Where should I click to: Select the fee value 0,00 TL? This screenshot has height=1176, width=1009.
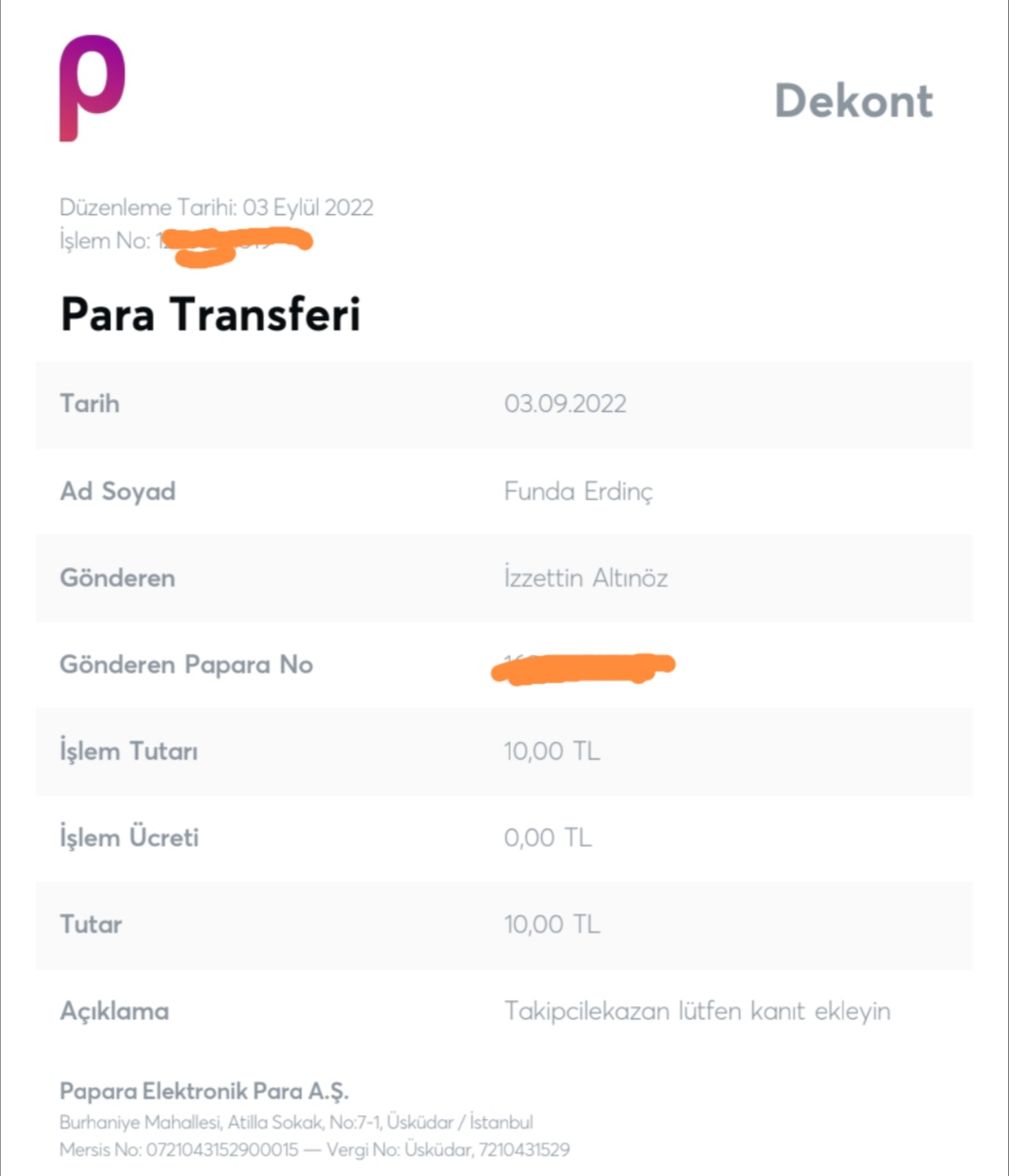click(x=547, y=838)
